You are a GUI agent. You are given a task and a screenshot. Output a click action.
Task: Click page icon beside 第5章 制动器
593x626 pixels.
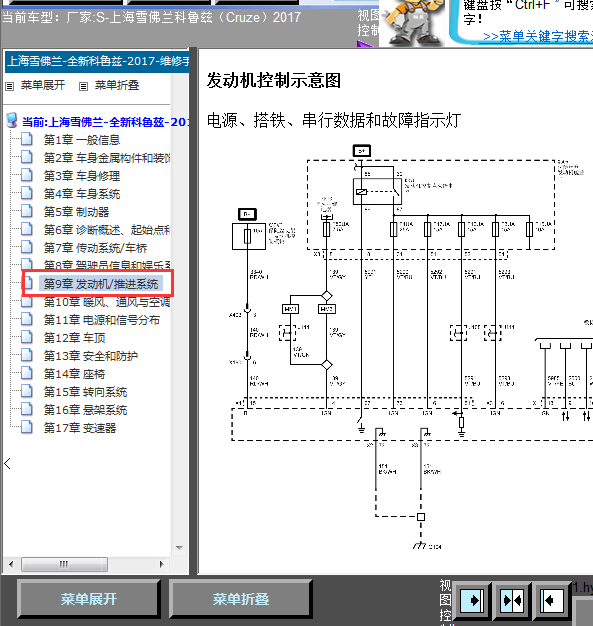click(27, 211)
